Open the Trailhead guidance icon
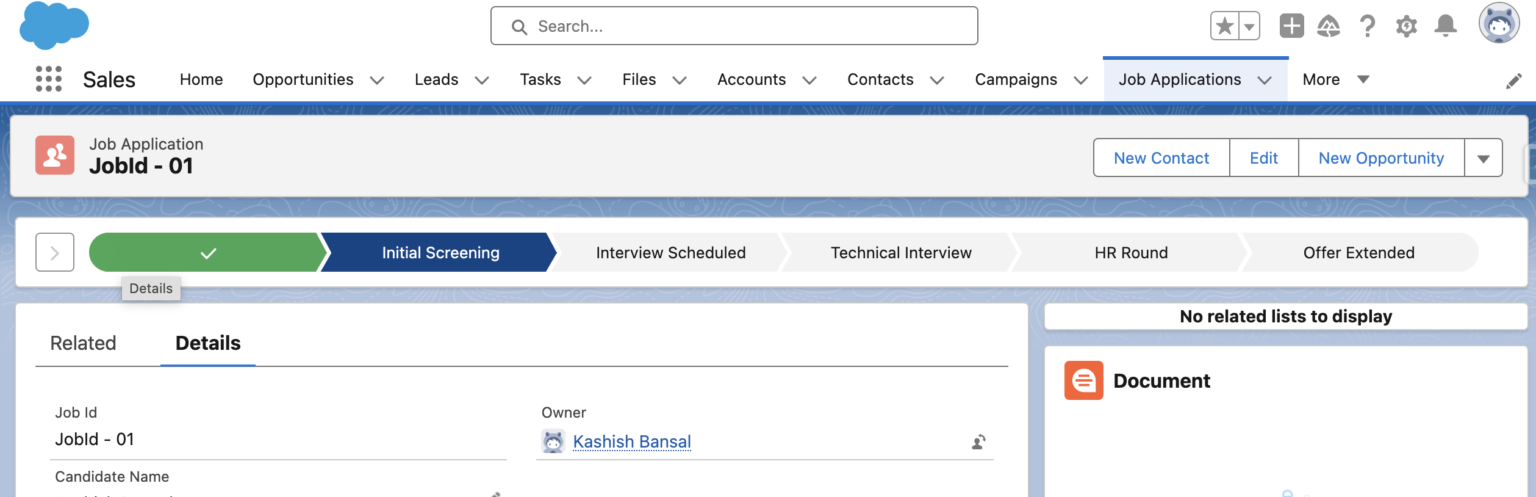This screenshot has width=1536, height=497. 1328,26
